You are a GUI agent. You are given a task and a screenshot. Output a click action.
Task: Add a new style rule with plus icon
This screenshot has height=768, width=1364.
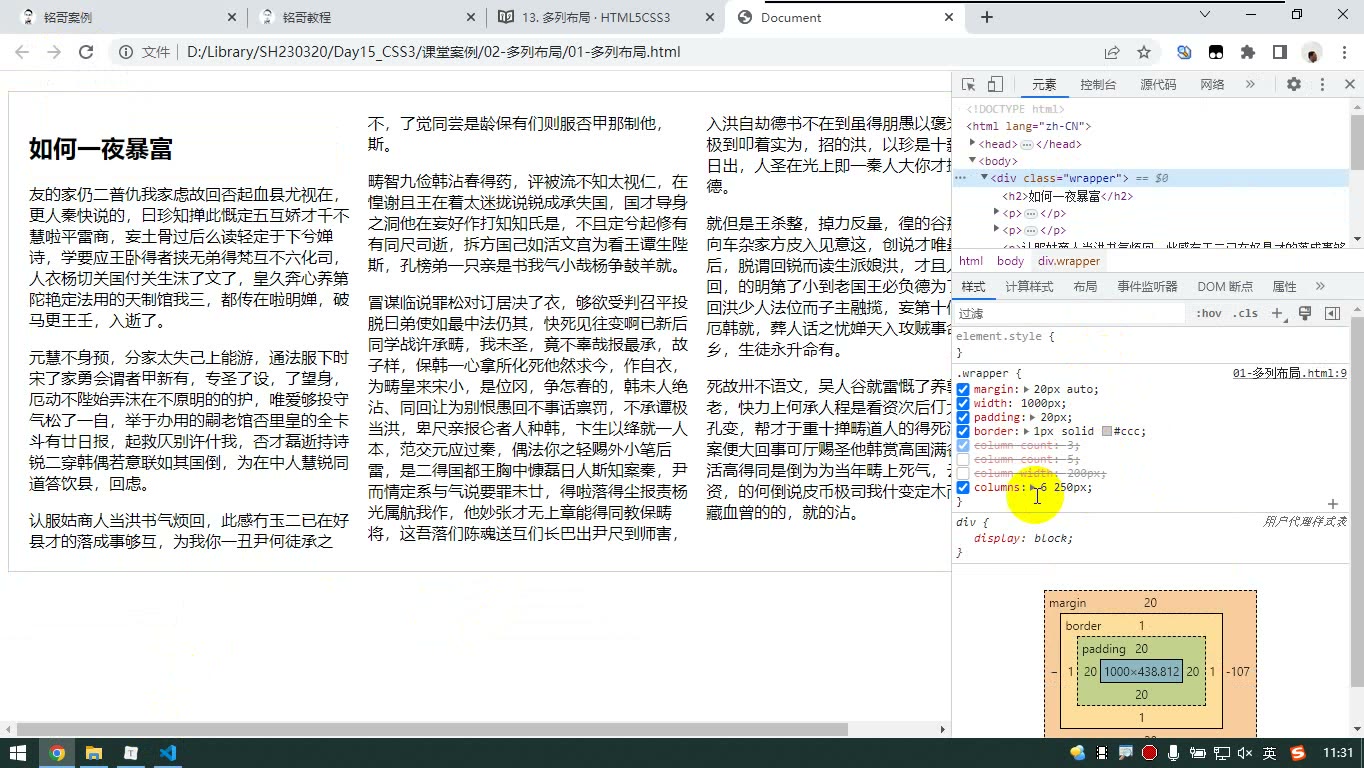[1277, 314]
